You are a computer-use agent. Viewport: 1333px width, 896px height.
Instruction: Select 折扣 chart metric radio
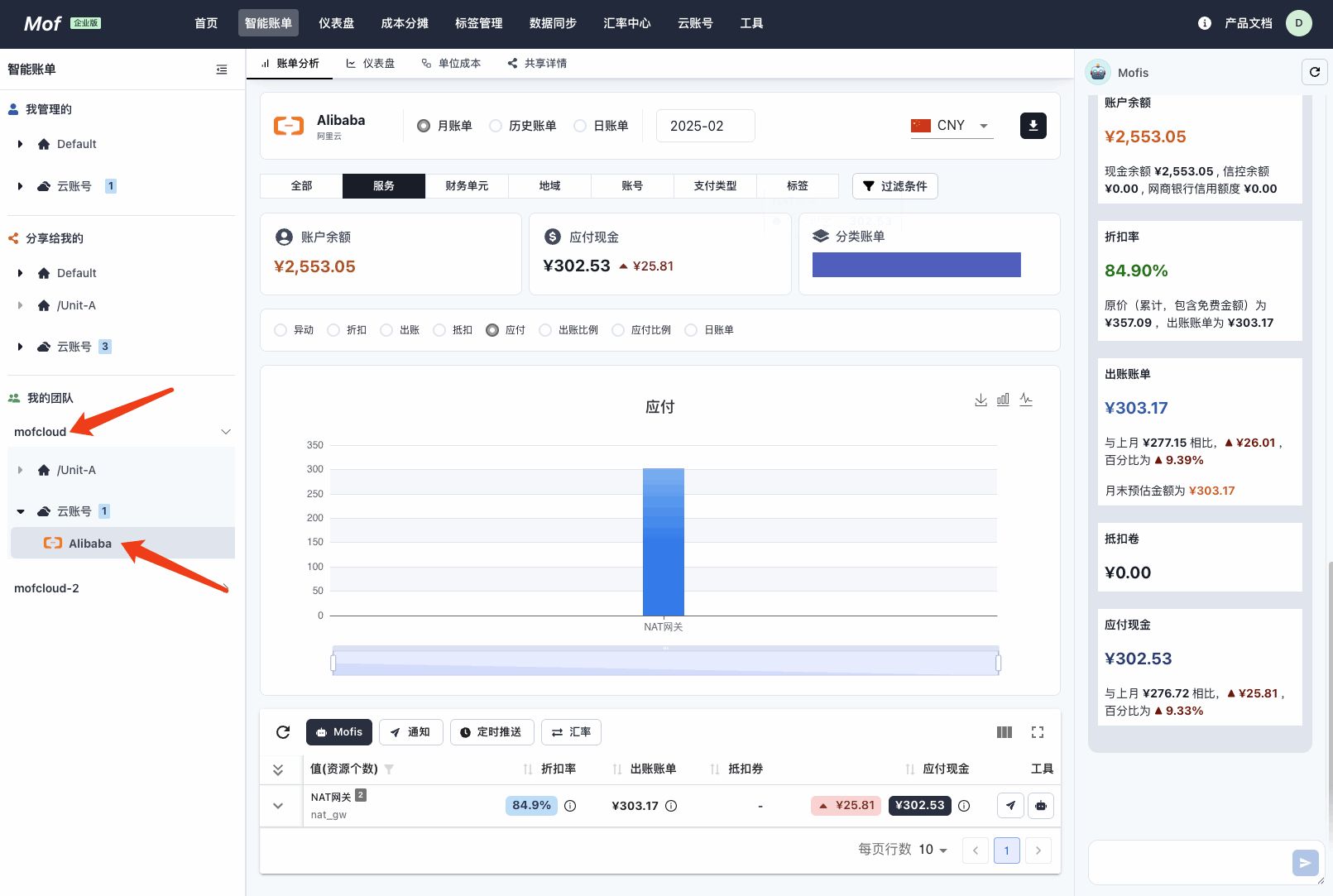coord(333,330)
